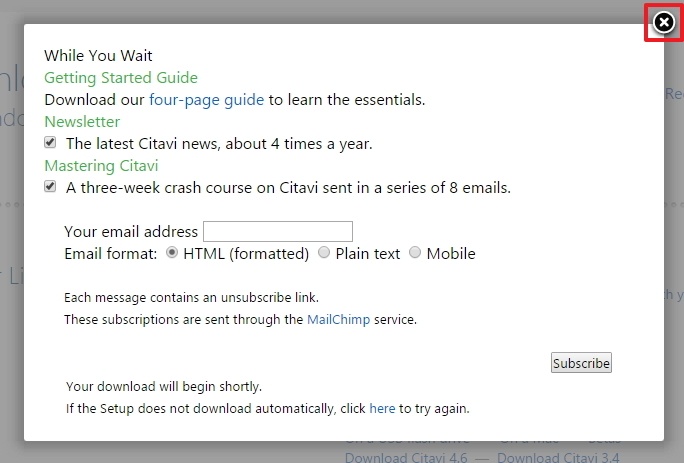
Task: Click the Getting Started Guide heading
Action: click(x=121, y=77)
